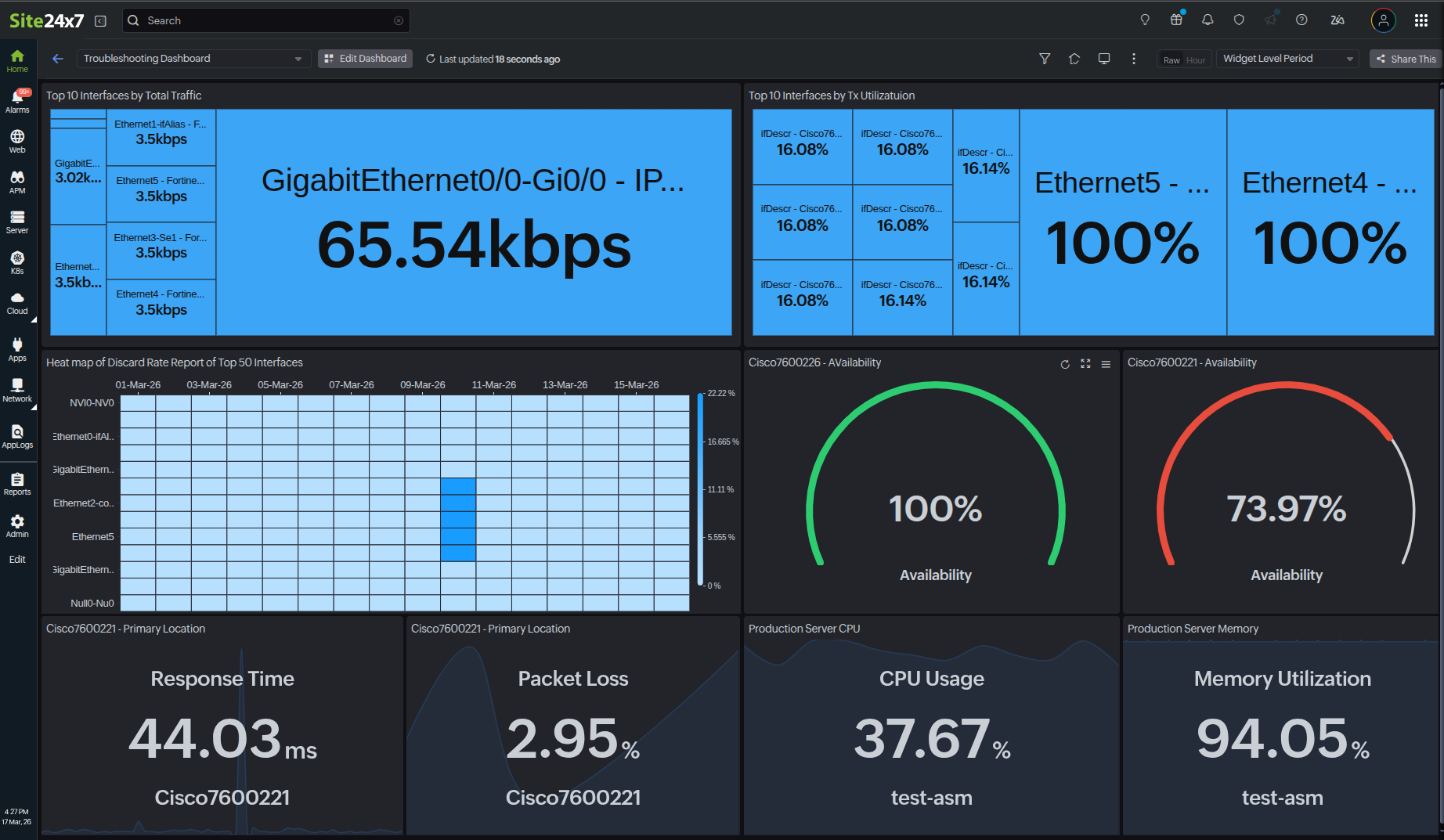Open the notifications bell icon

click(1208, 20)
